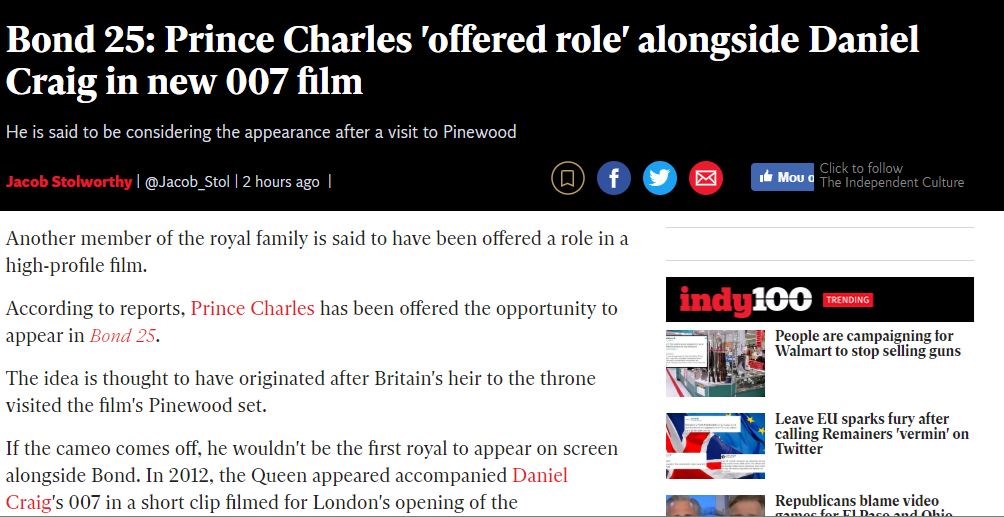The image size is (1004, 517).
Task: Follow the Daniel Craig topic link
Action: pos(539,475)
